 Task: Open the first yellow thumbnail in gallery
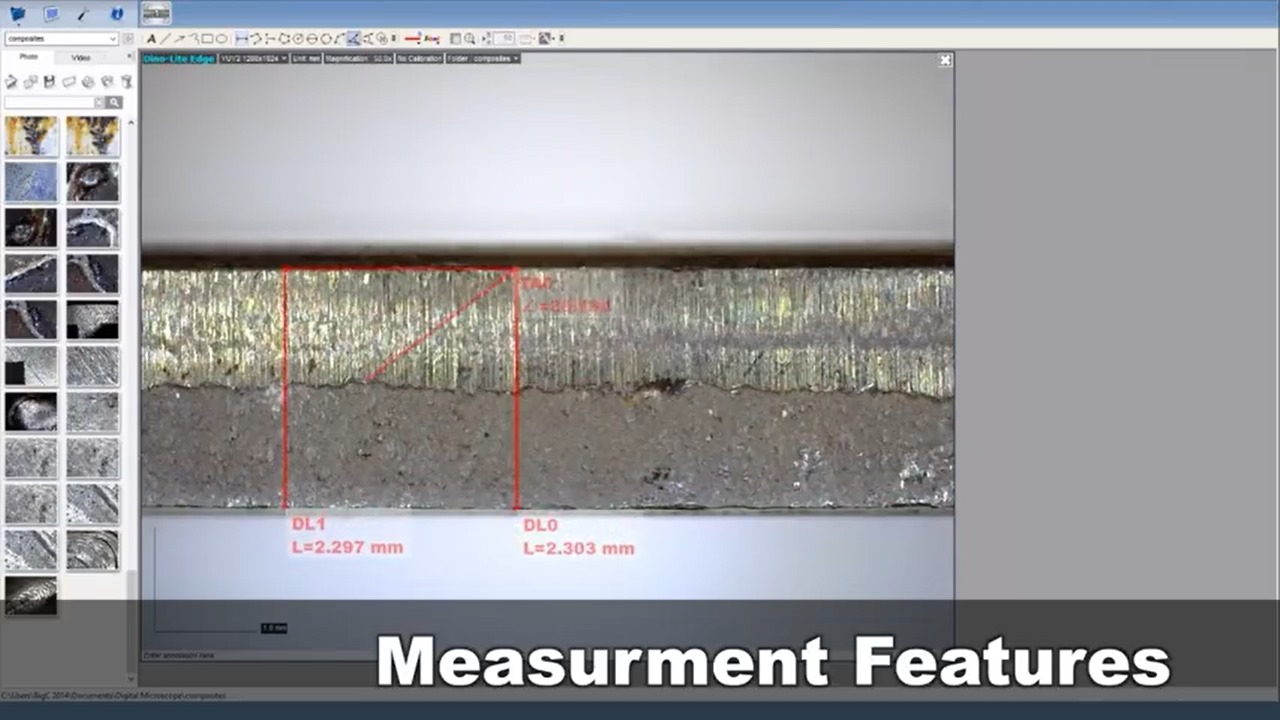pyautogui.click(x=31, y=136)
